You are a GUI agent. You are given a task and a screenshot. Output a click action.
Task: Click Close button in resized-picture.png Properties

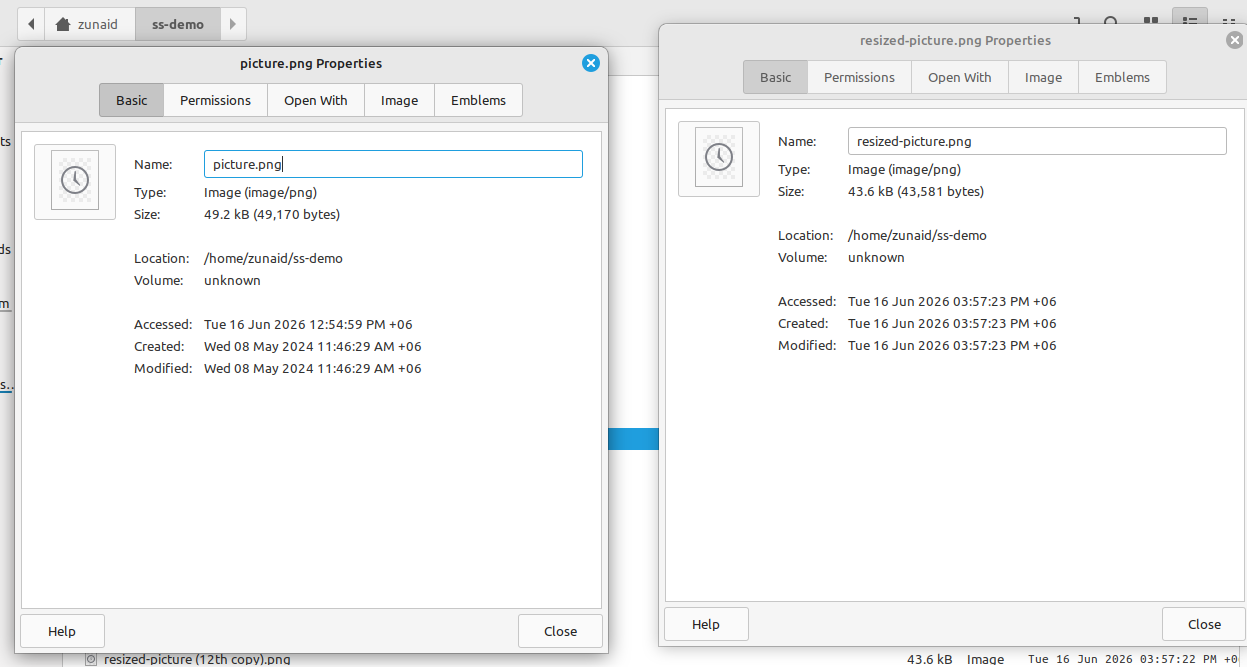pyautogui.click(x=1204, y=624)
